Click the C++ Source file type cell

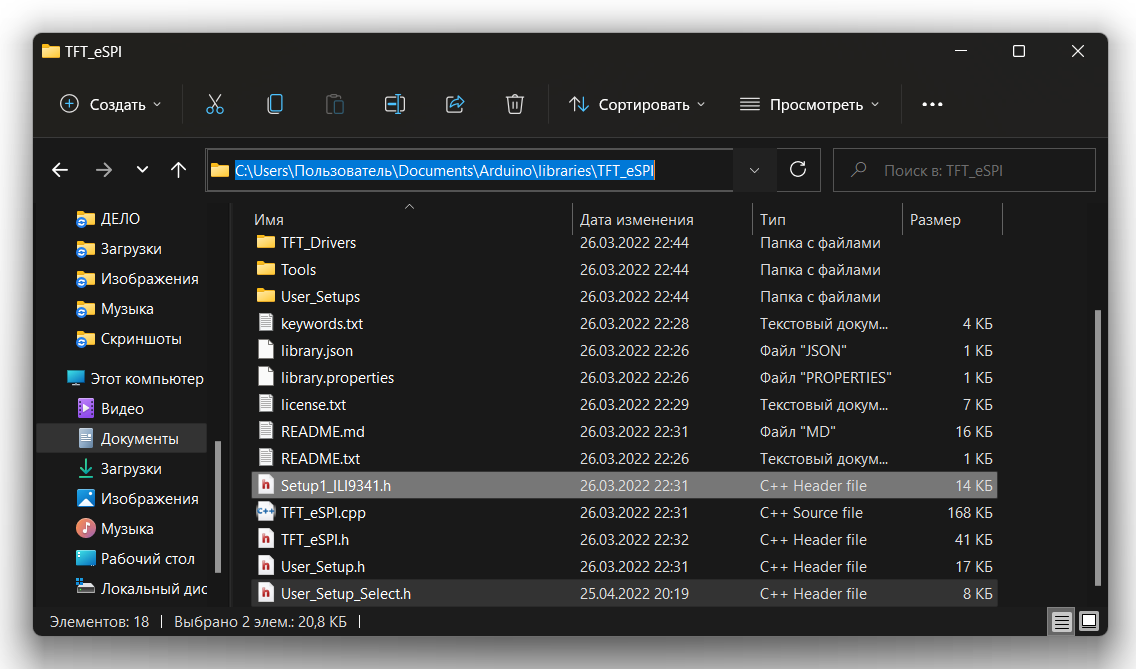point(811,512)
